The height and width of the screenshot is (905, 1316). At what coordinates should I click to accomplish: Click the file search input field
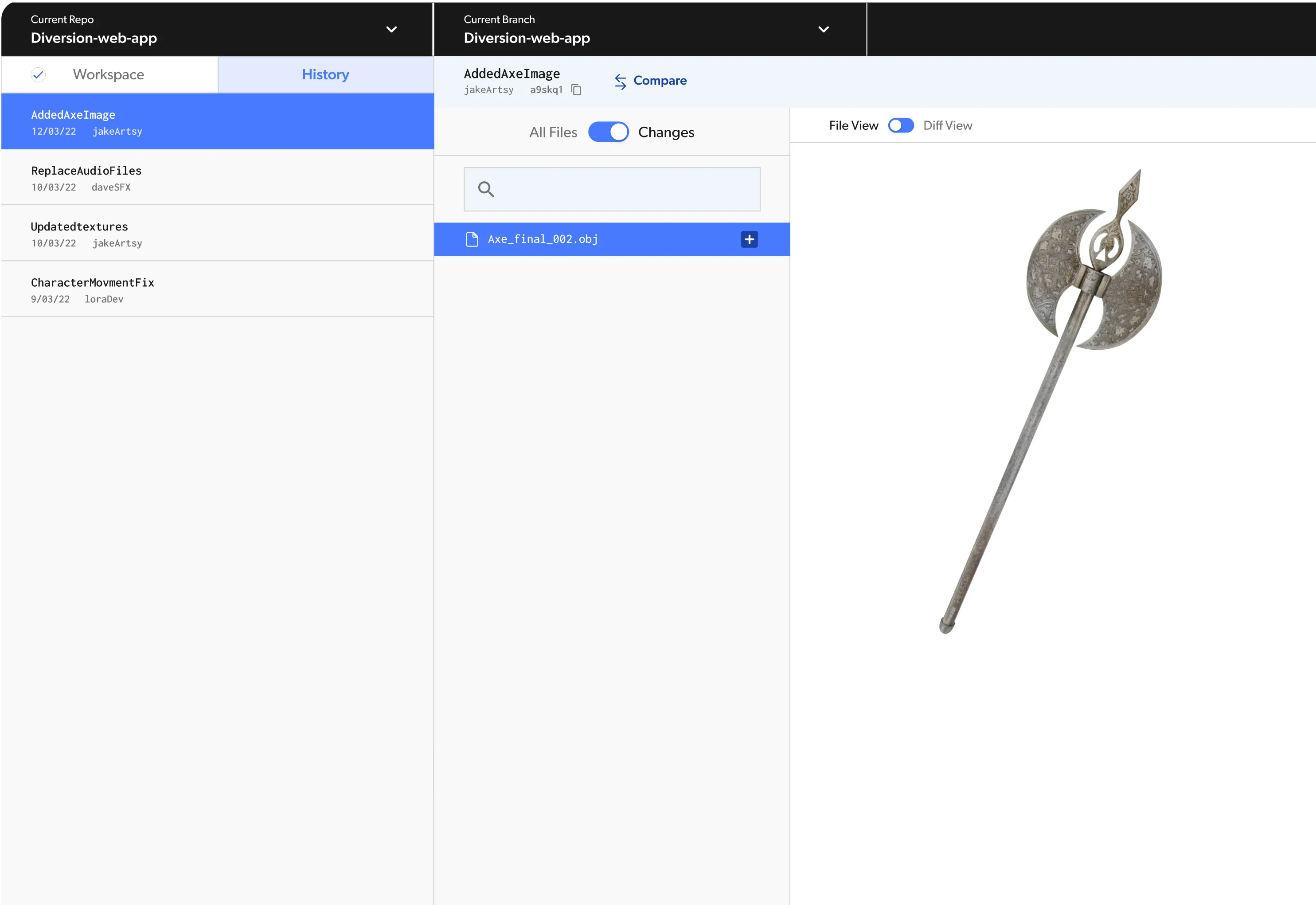click(612, 189)
